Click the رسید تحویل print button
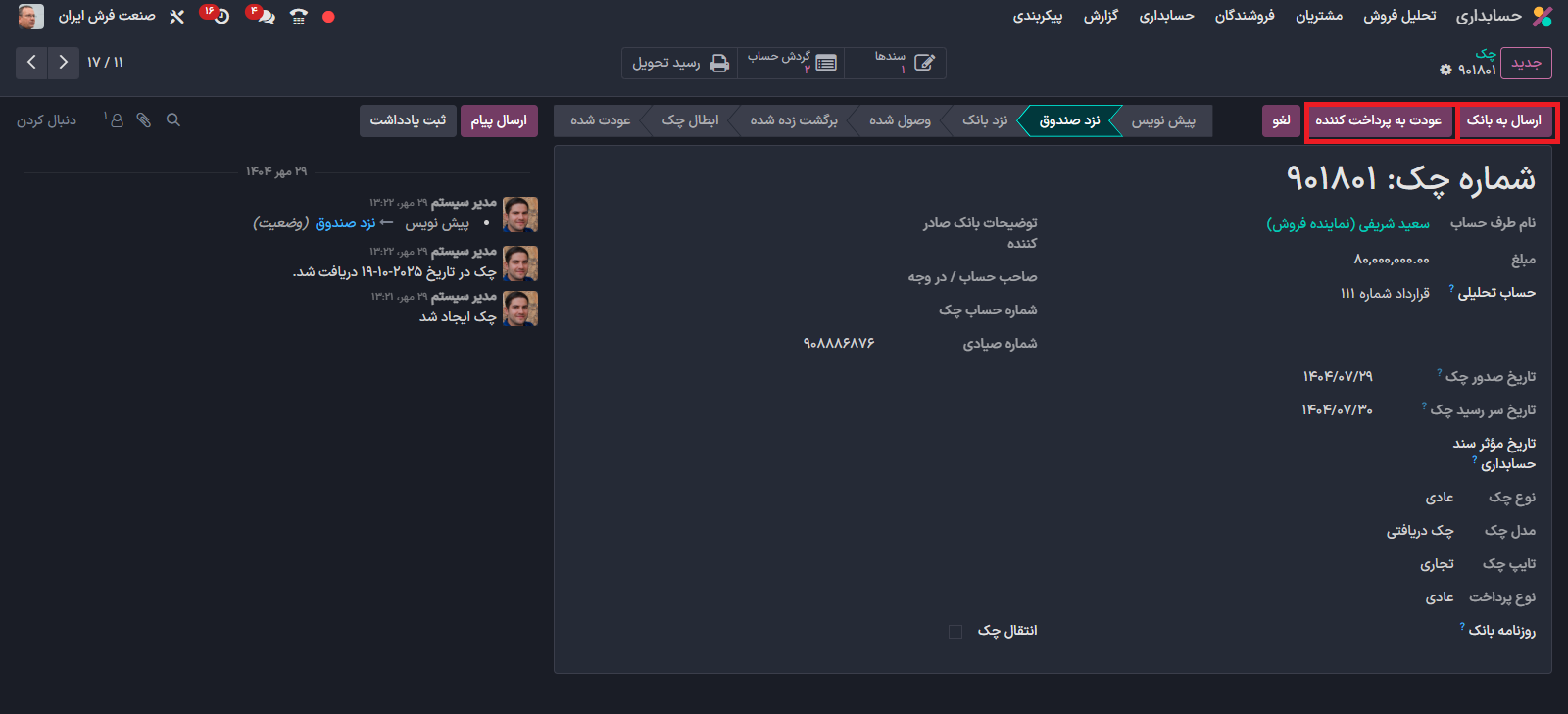 pyautogui.click(x=680, y=63)
